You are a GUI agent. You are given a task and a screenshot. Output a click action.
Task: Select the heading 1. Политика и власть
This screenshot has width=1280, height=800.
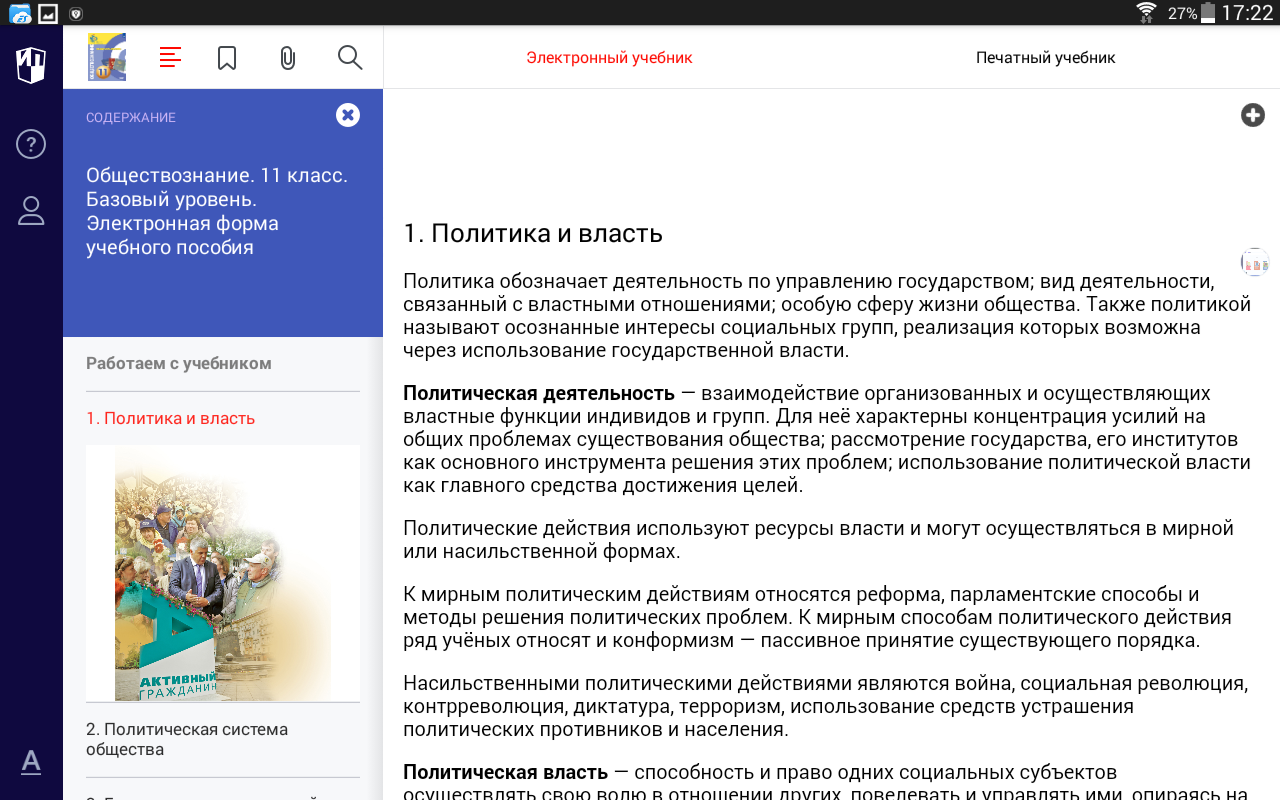coord(533,234)
